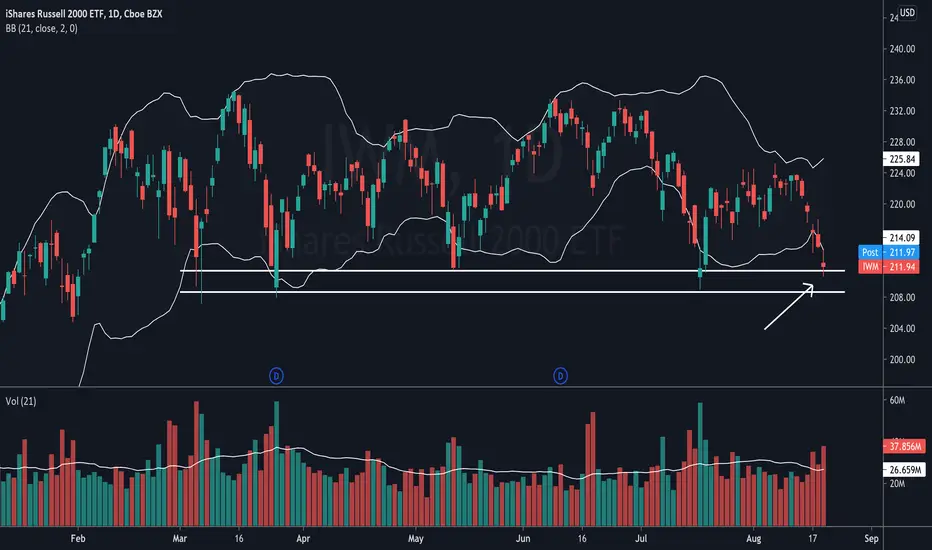
Task: Click the 17 date label after Aug
Action: pyautogui.click(x=813, y=539)
